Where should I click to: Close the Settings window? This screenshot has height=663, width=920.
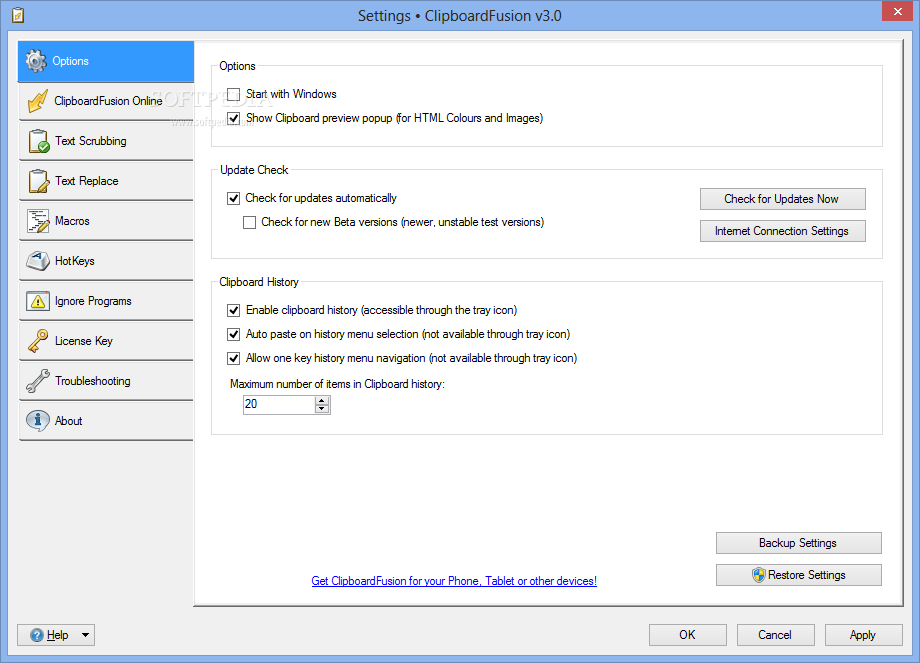(x=898, y=11)
